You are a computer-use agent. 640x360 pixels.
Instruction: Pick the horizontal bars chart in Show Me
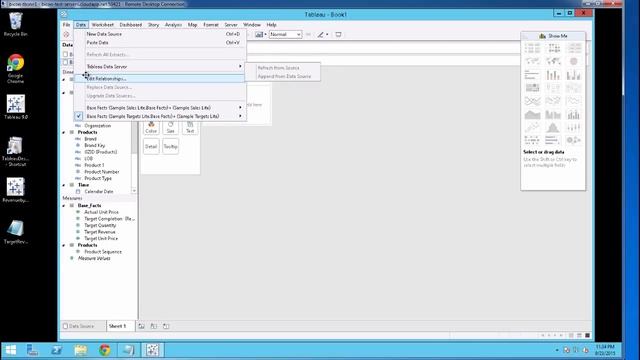click(532, 75)
